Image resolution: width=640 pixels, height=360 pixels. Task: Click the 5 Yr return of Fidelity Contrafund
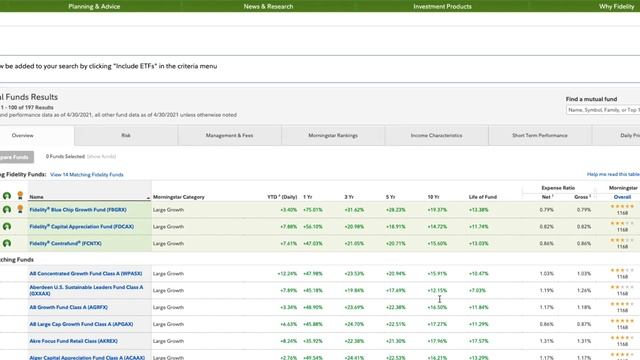click(x=396, y=243)
